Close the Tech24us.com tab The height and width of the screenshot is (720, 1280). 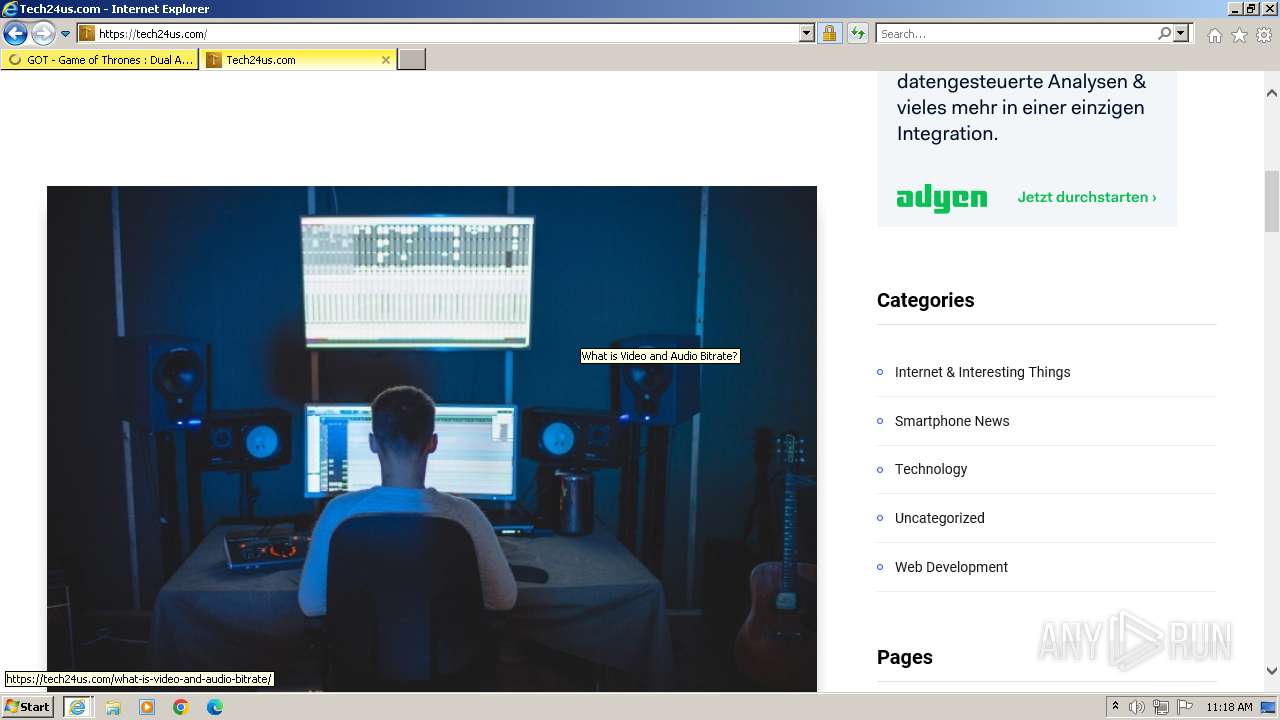point(386,60)
